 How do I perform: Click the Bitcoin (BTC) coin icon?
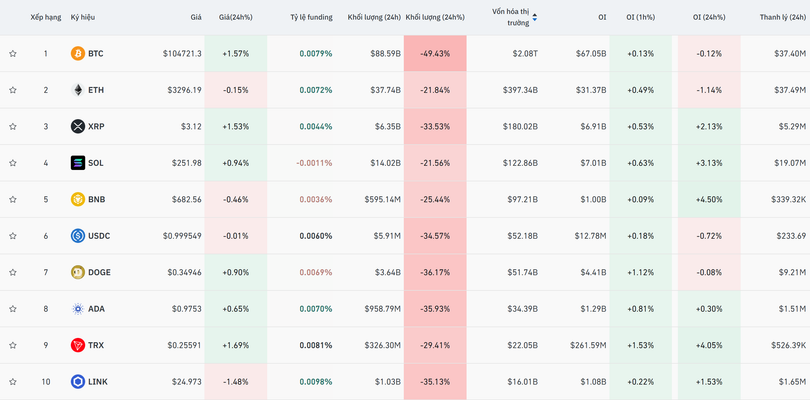[x=78, y=53]
